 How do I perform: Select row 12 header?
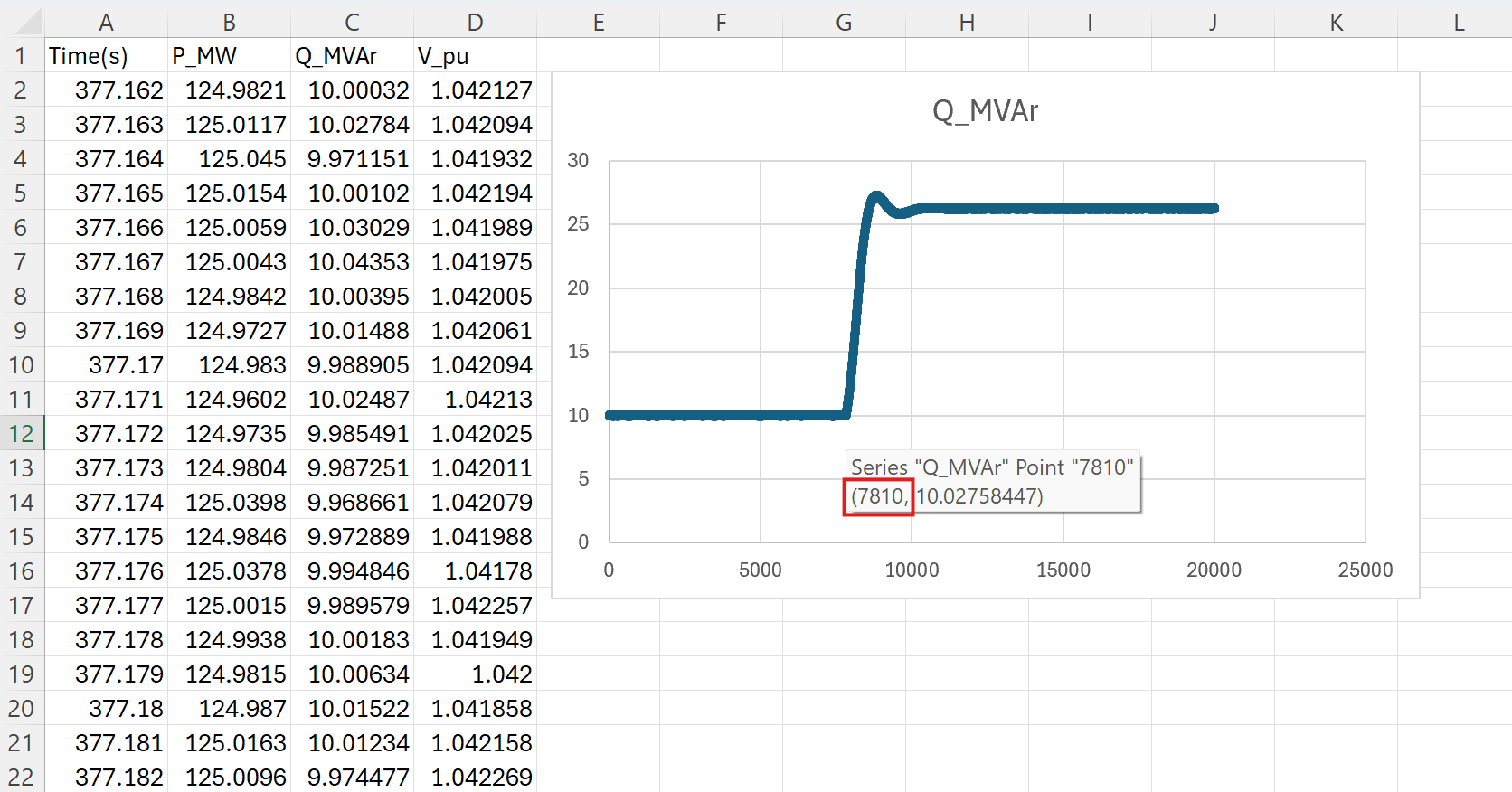(x=22, y=434)
